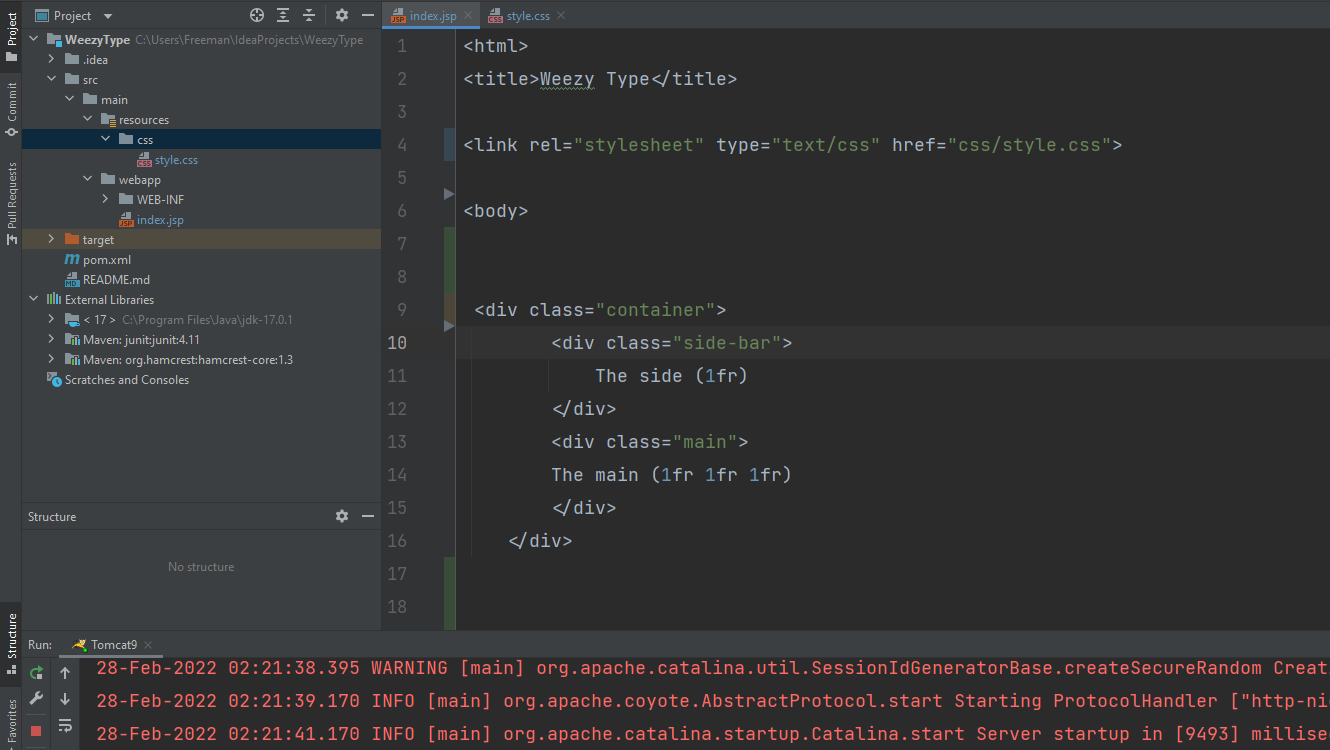Select style.css in the project tree
Image resolution: width=1330 pixels, height=750 pixels.
click(x=176, y=160)
